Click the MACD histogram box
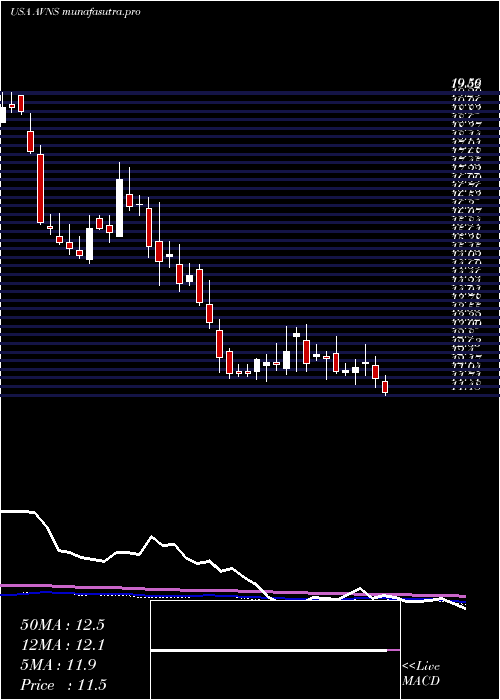This screenshot has height=700, width=500. [x=275, y=650]
